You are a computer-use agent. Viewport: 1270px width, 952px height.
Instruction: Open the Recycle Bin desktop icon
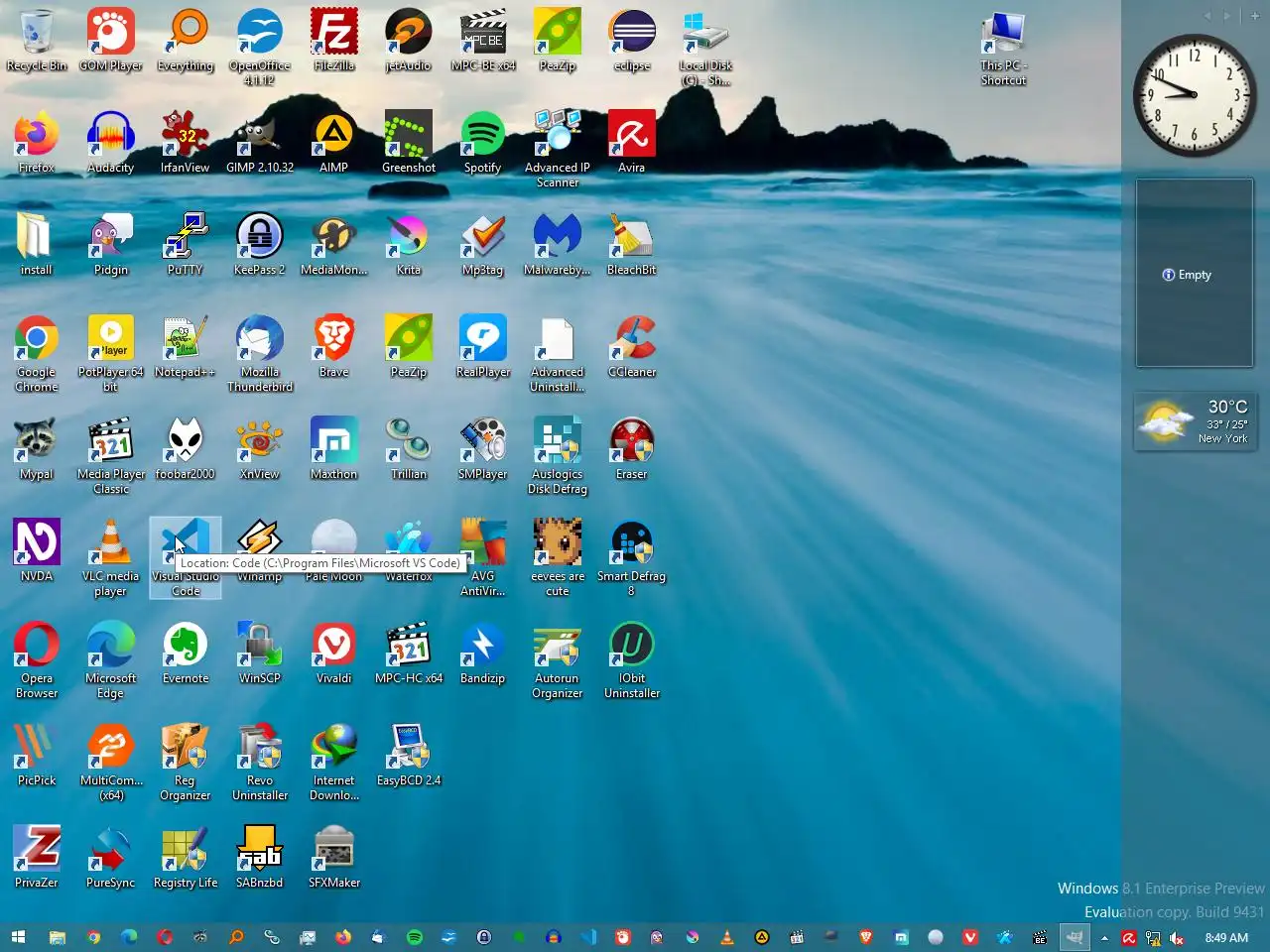(x=37, y=41)
